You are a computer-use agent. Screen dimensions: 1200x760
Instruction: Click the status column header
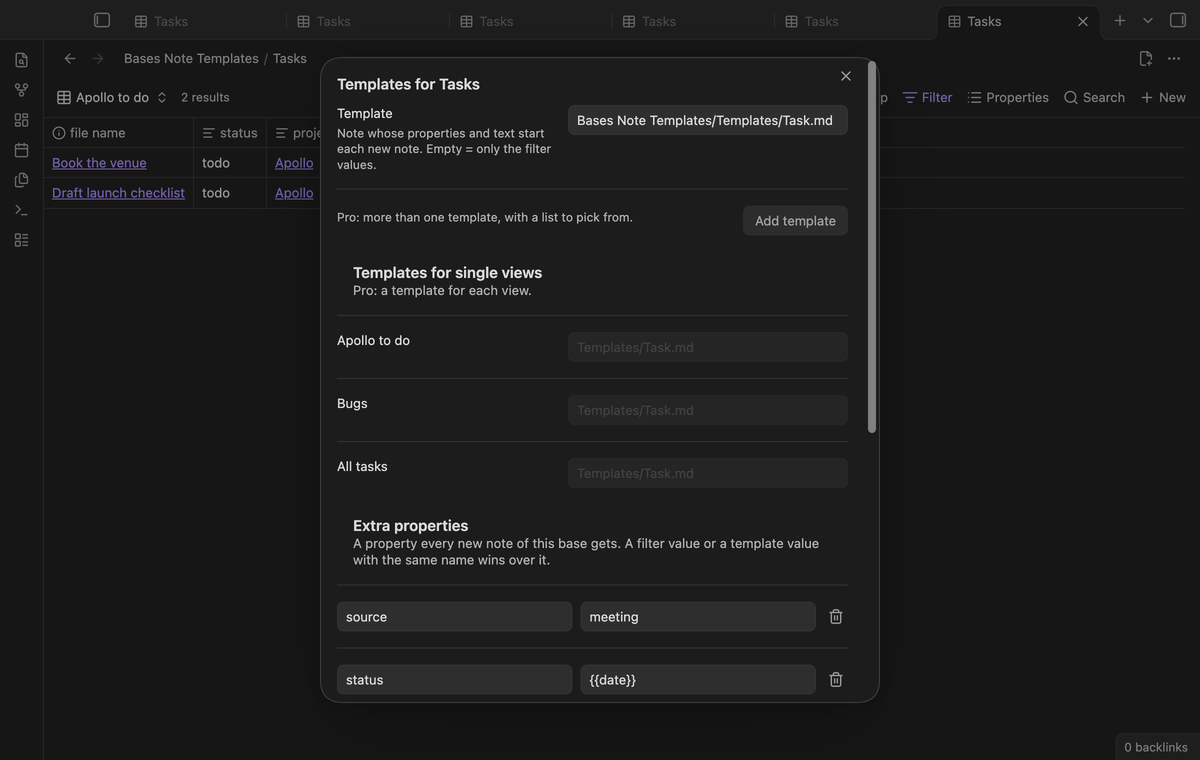click(230, 133)
